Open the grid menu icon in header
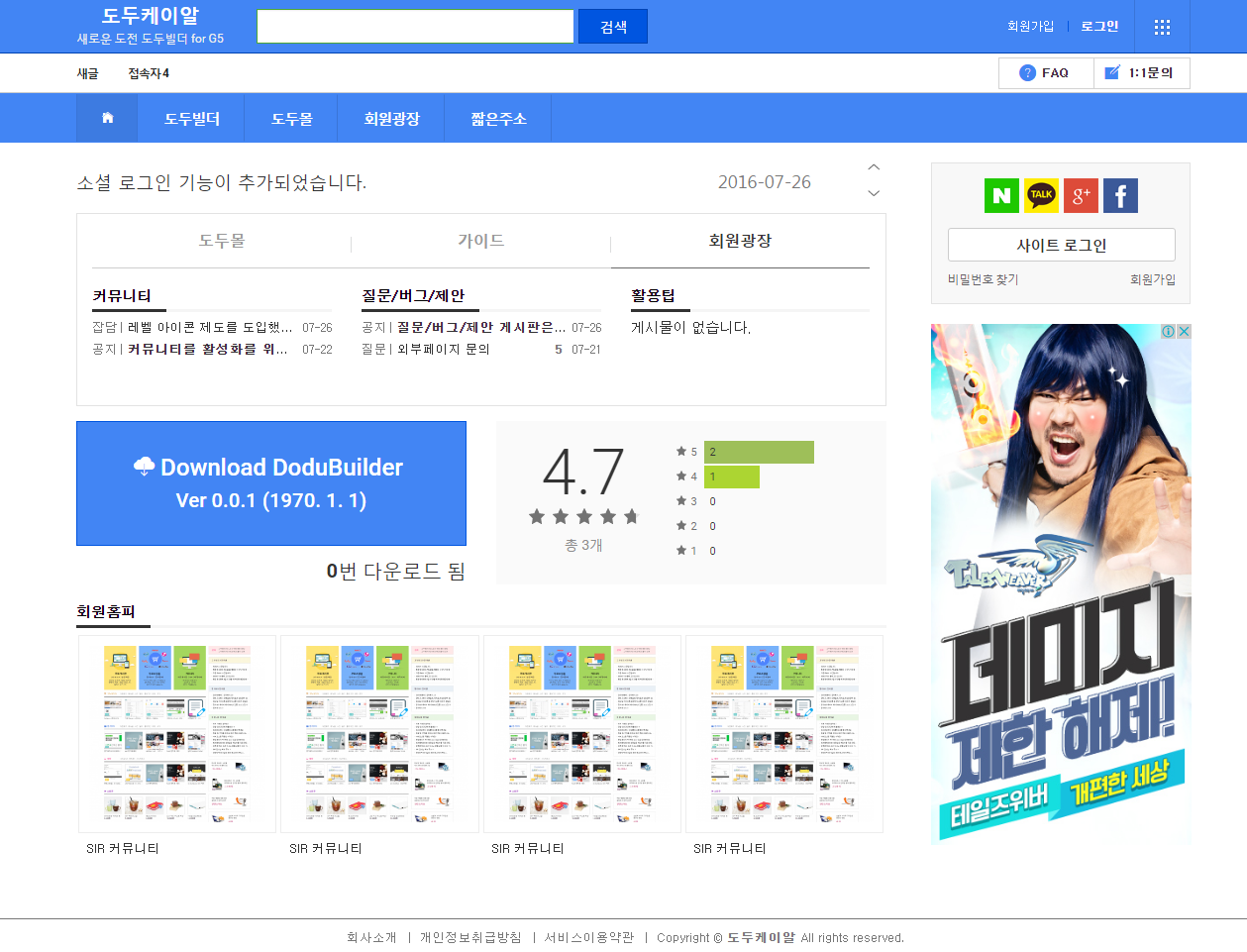The image size is (1247, 952). (1162, 27)
